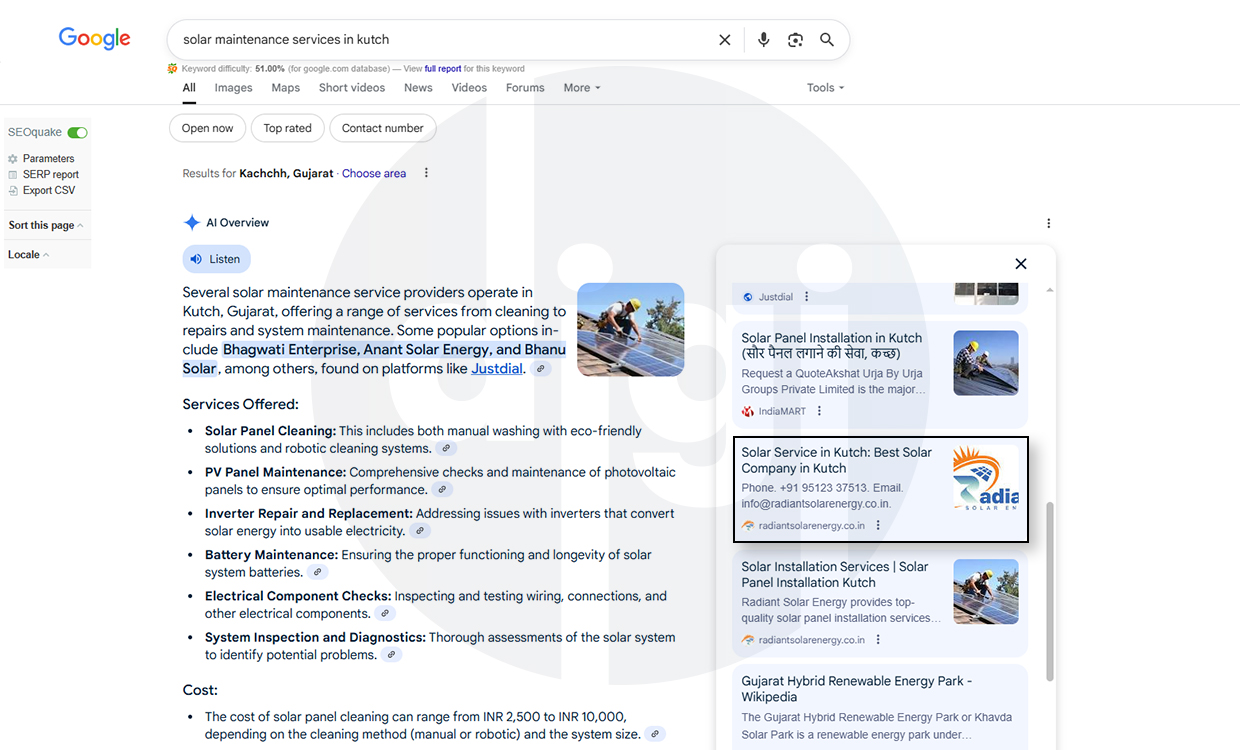Click the magnifier search icon
Image resolution: width=1240 pixels, height=750 pixels.
pyautogui.click(x=827, y=40)
